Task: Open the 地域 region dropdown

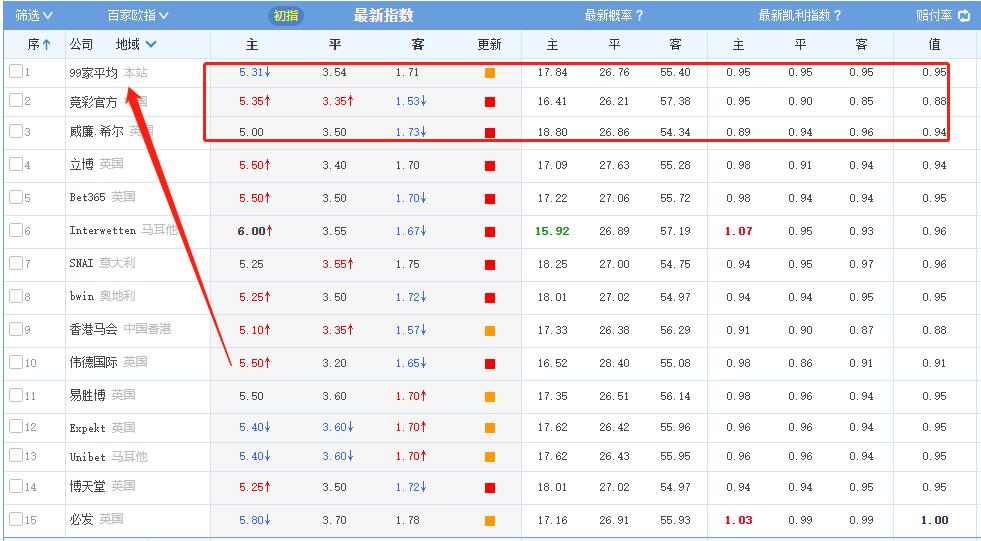Action: tap(136, 44)
